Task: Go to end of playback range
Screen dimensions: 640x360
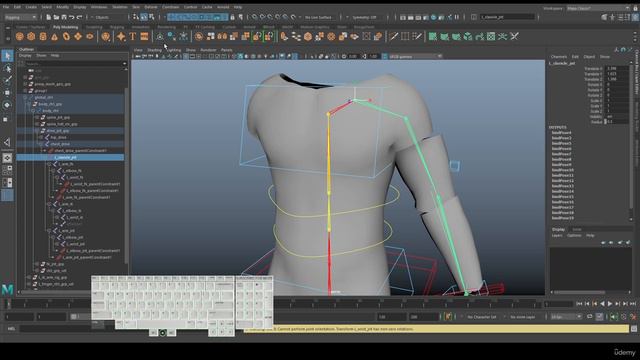Action: pyautogui.click(x=633, y=304)
